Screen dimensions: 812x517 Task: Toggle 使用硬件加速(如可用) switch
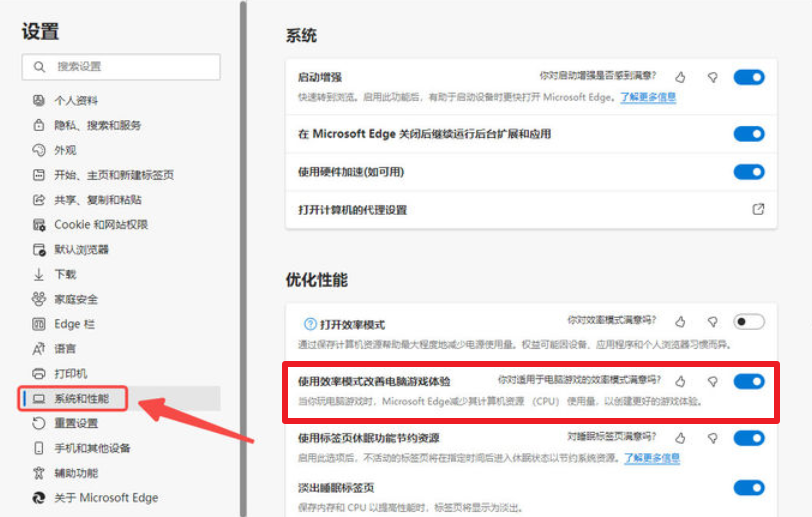pyautogui.click(x=749, y=171)
